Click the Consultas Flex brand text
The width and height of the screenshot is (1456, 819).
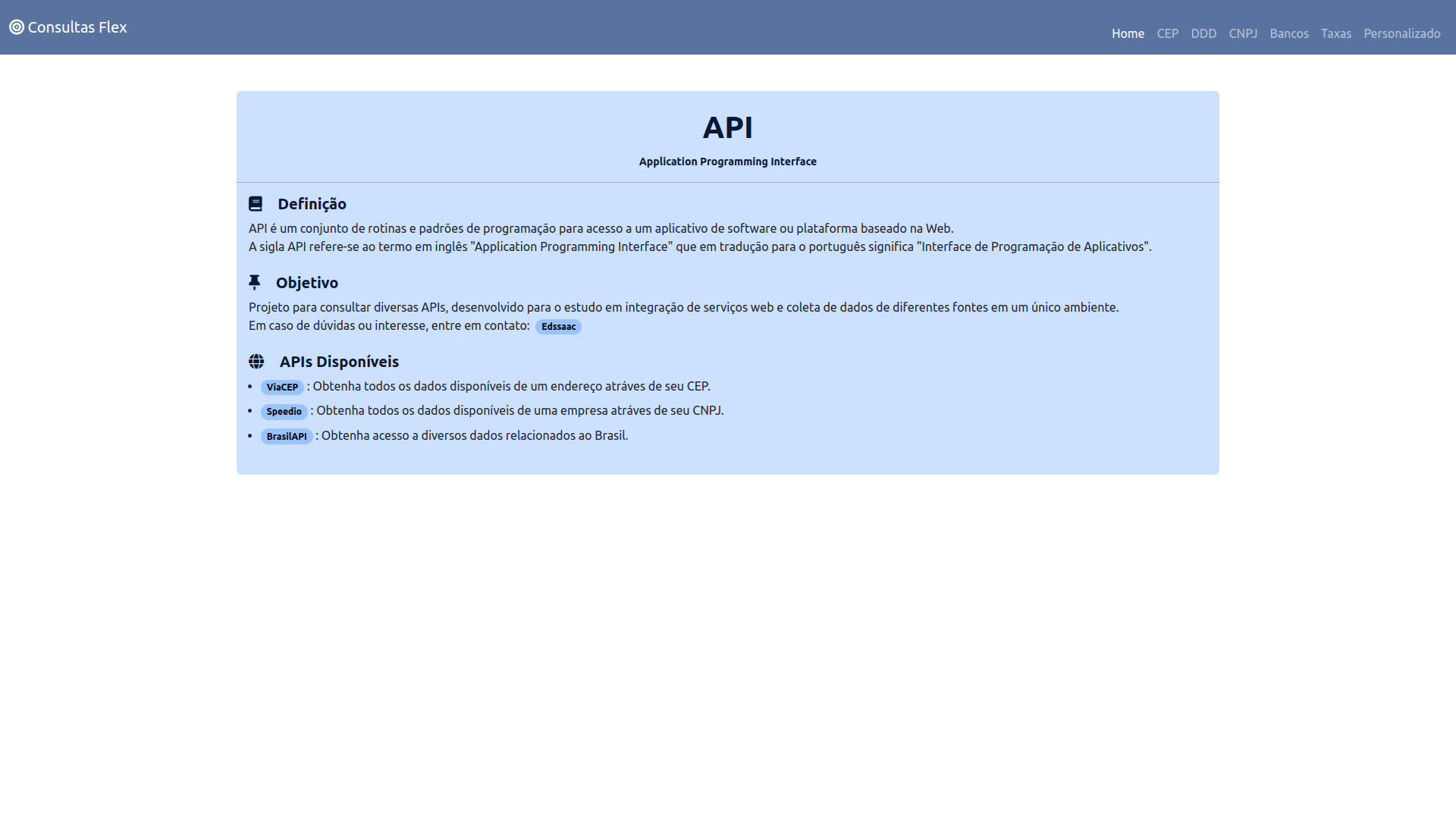pos(77,27)
